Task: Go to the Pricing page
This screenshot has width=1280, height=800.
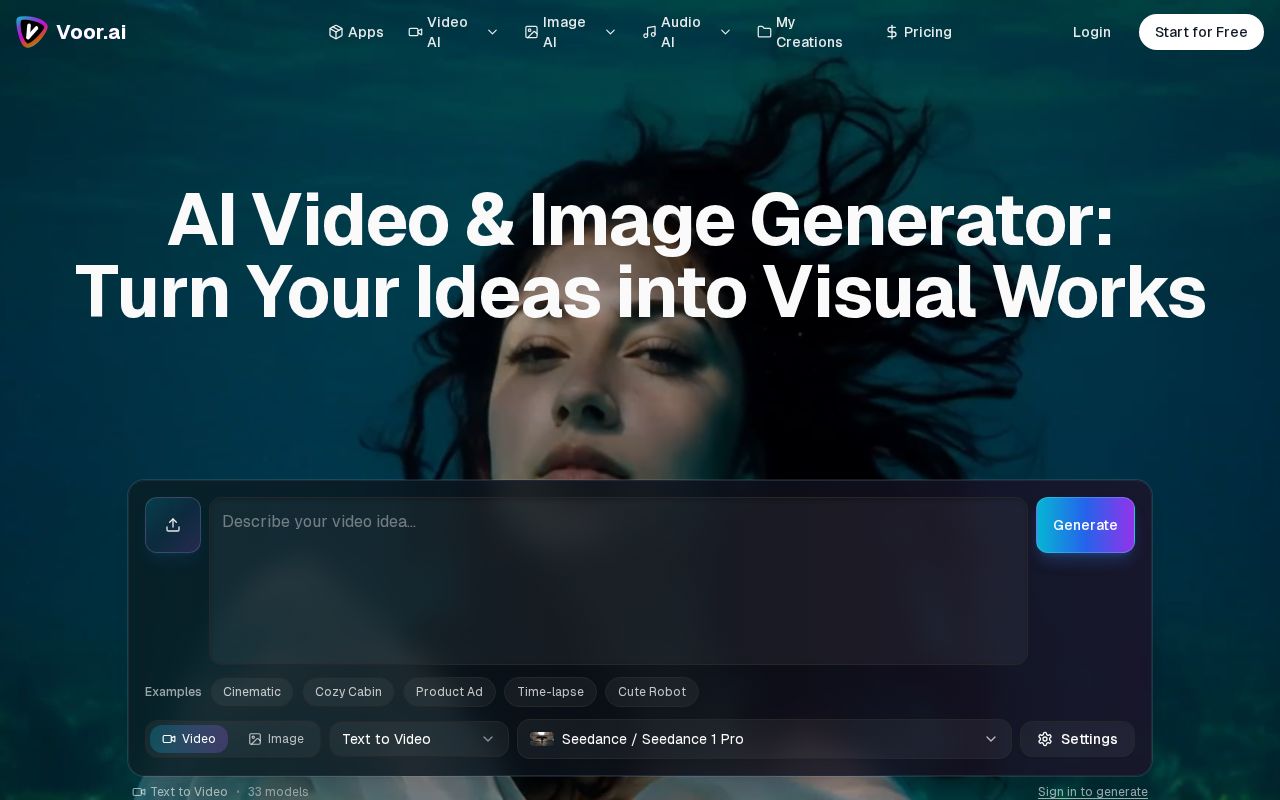Action: click(918, 32)
